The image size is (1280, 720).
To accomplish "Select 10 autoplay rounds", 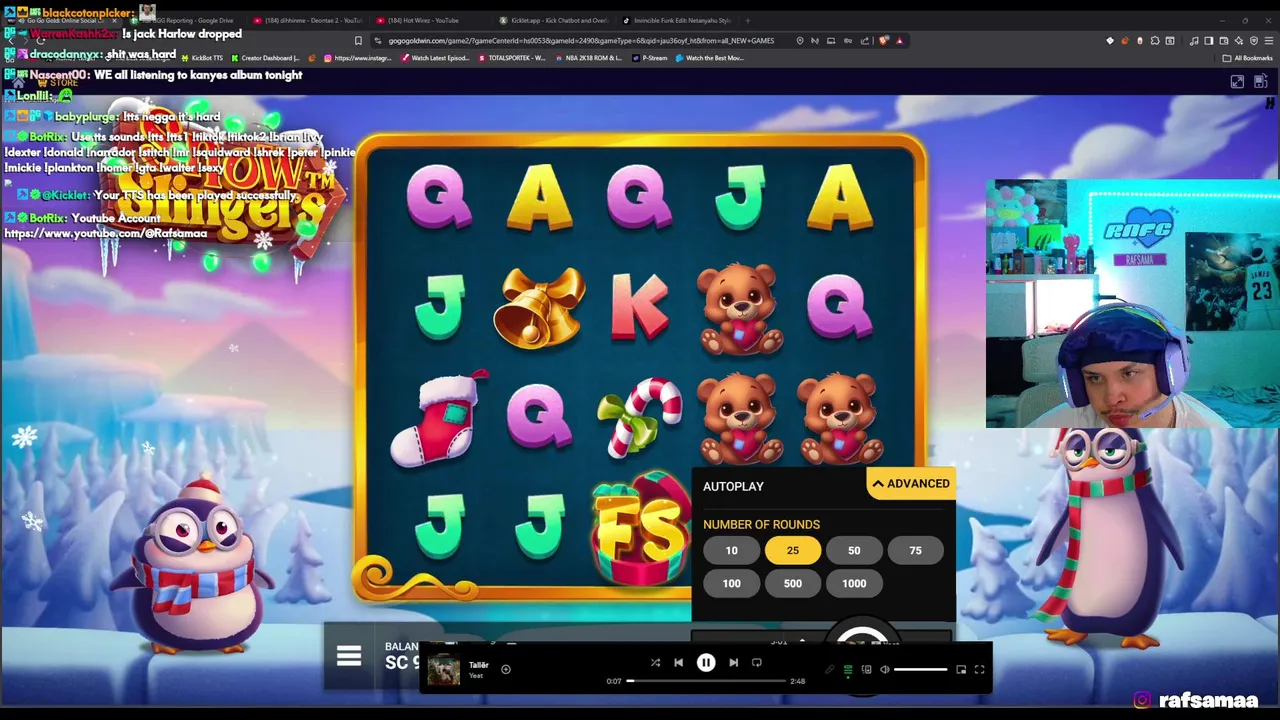I will (732, 550).
